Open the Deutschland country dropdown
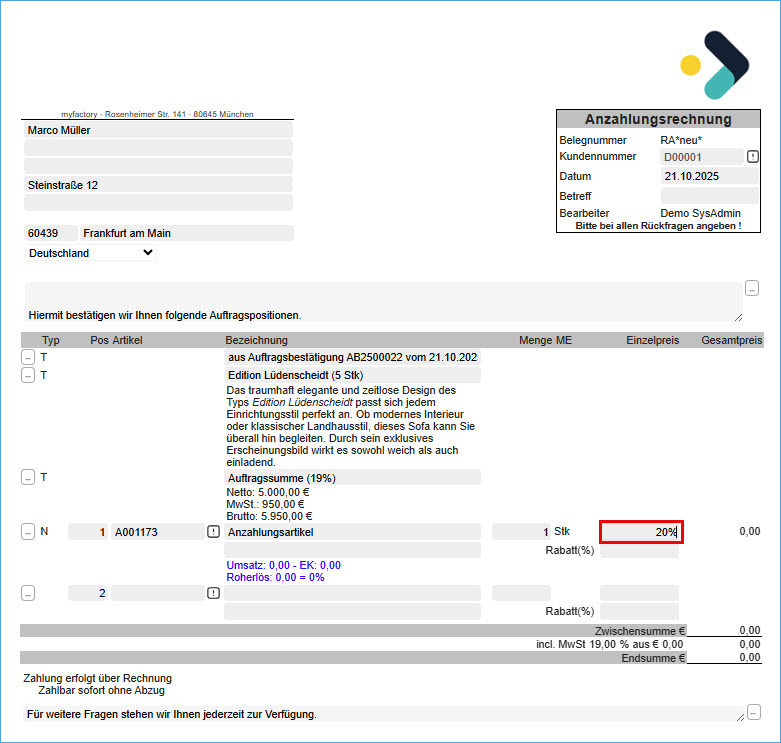The image size is (781, 743). (x=90, y=253)
